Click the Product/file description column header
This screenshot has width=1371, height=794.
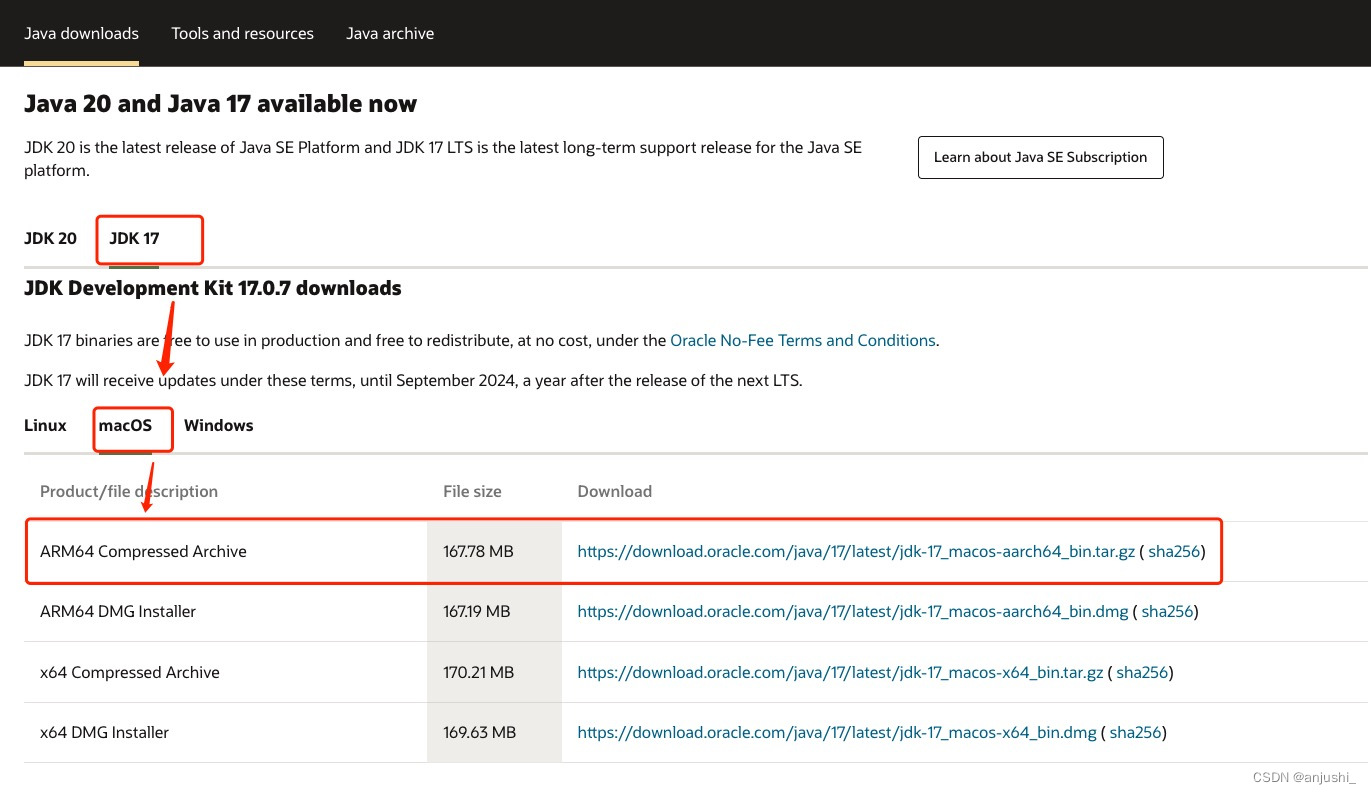point(129,491)
